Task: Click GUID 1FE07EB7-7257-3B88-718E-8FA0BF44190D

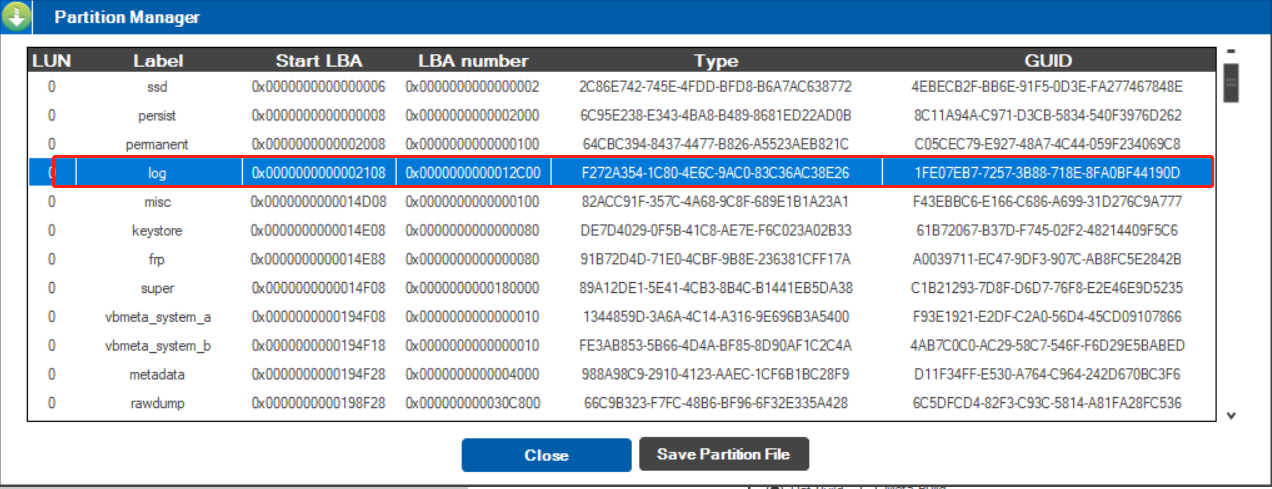Action: point(1048,174)
